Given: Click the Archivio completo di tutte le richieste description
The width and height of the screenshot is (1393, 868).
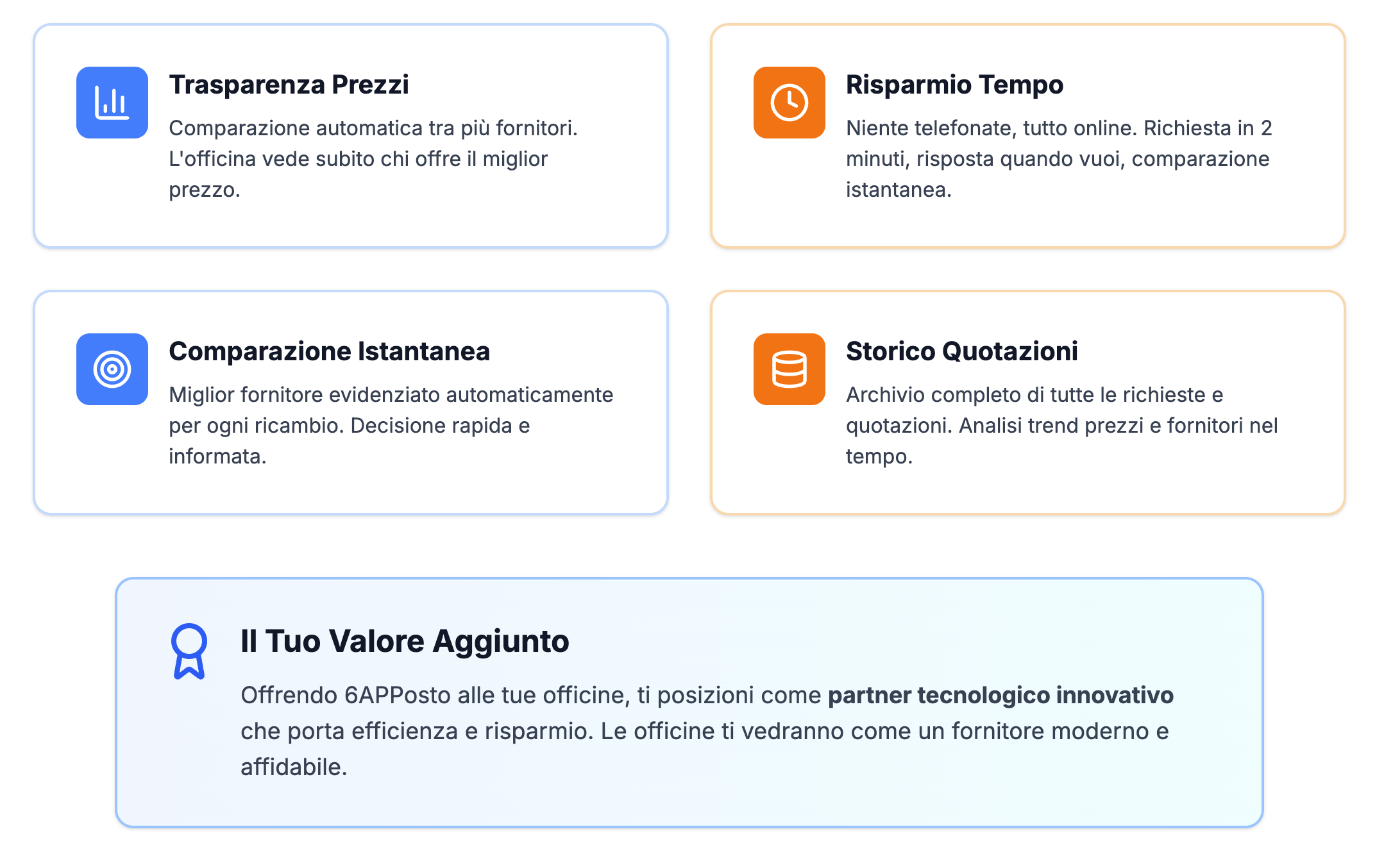Looking at the screenshot, I should point(1062,426).
